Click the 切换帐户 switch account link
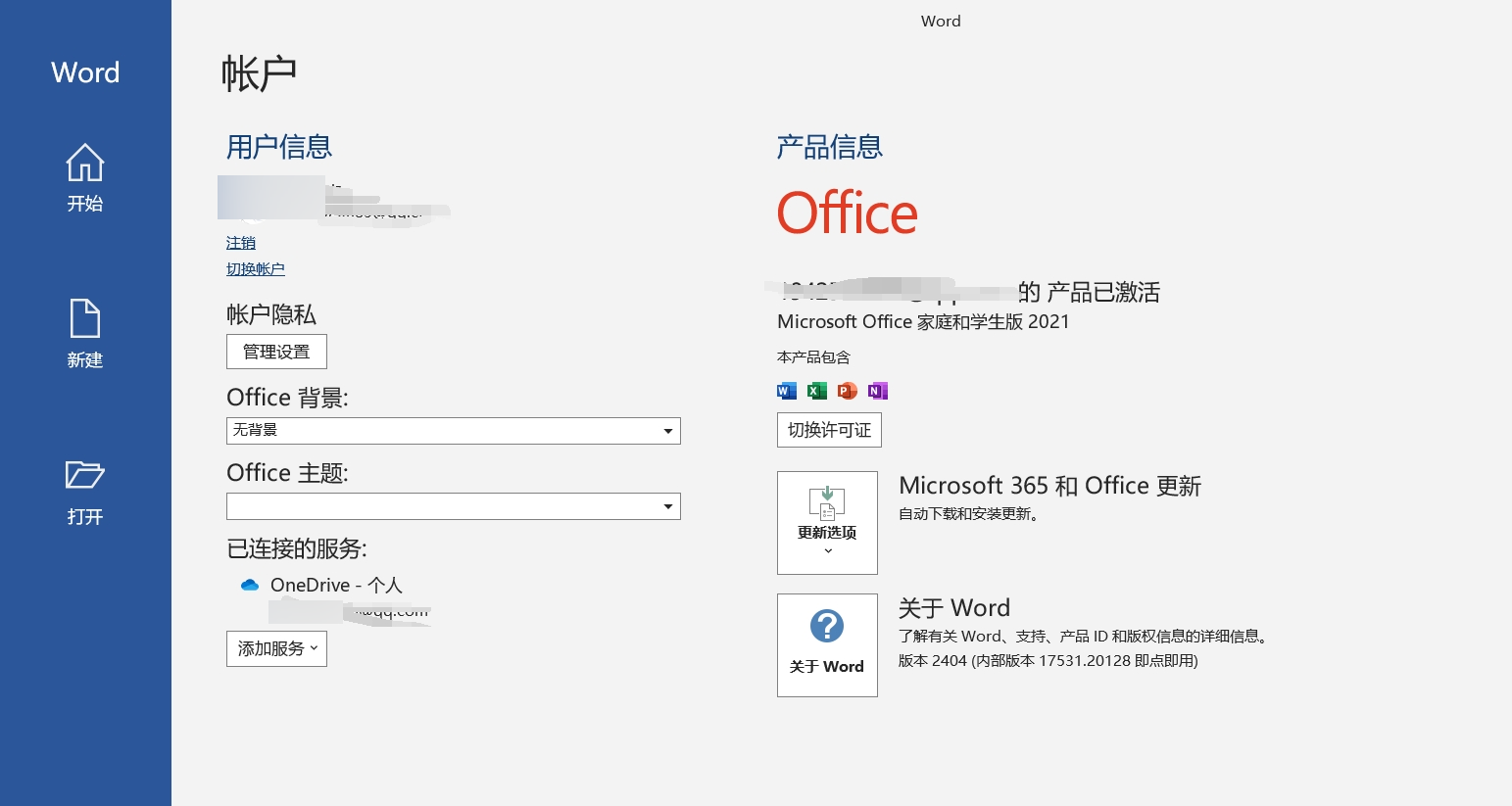The height and width of the screenshot is (806, 1512). pos(256,269)
